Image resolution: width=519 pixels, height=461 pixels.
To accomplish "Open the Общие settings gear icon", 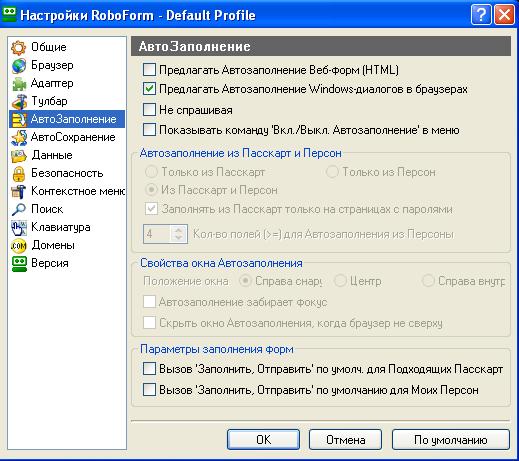I will (19, 47).
